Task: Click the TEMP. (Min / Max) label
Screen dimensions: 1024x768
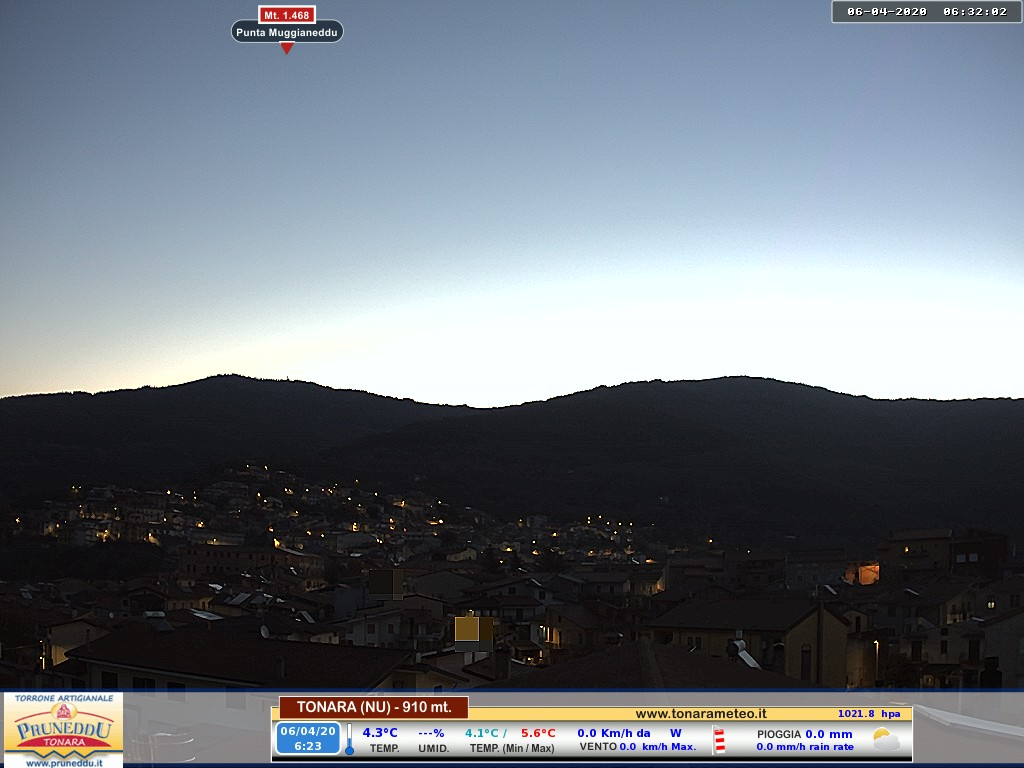Action: click(x=512, y=748)
